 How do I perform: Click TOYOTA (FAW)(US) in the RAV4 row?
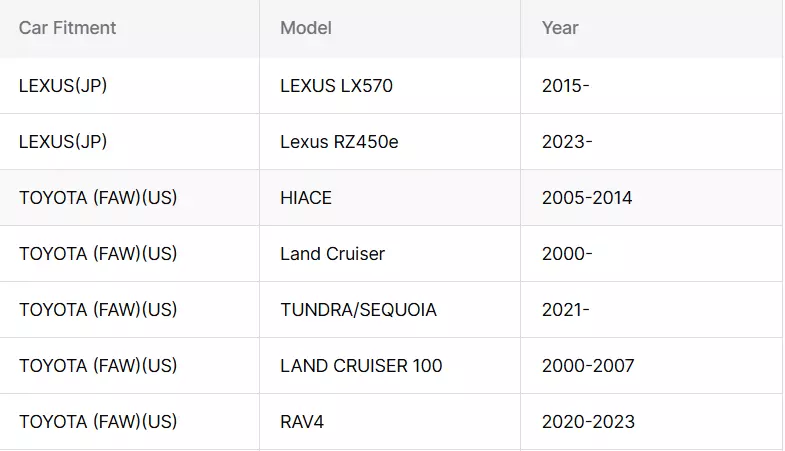click(x=98, y=422)
